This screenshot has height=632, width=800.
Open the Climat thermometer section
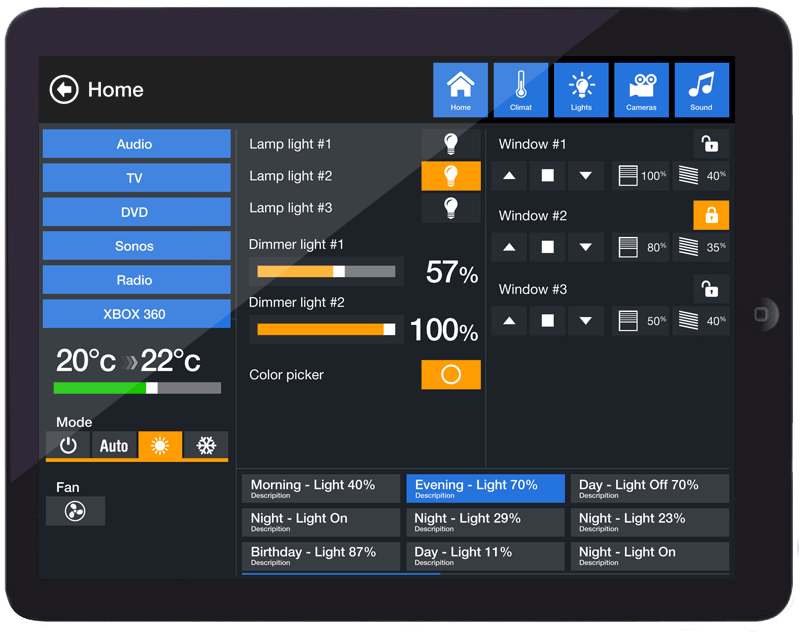click(x=520, y=90)
